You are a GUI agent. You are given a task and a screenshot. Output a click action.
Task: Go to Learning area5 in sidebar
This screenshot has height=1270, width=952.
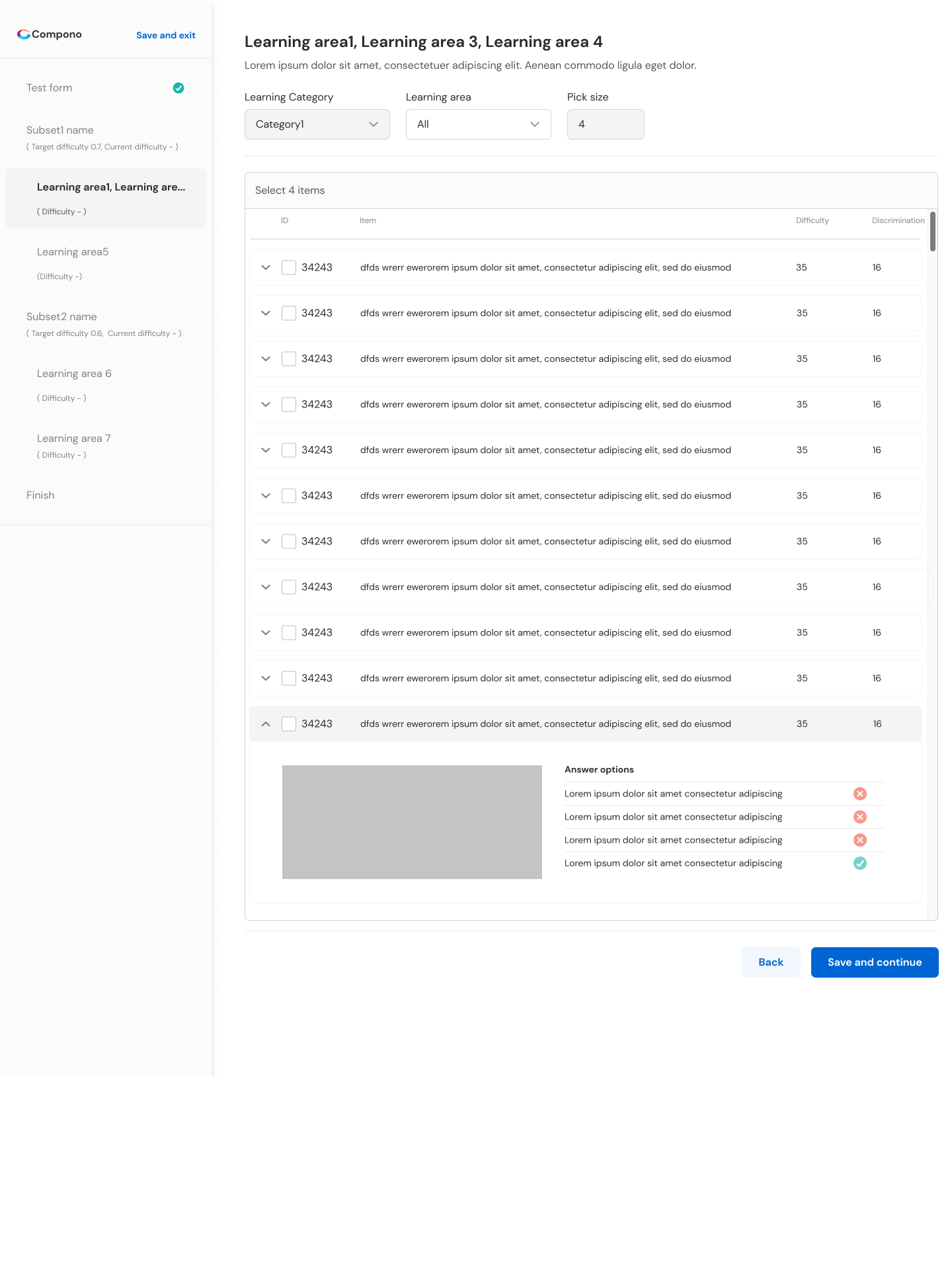tap(73, 252)
